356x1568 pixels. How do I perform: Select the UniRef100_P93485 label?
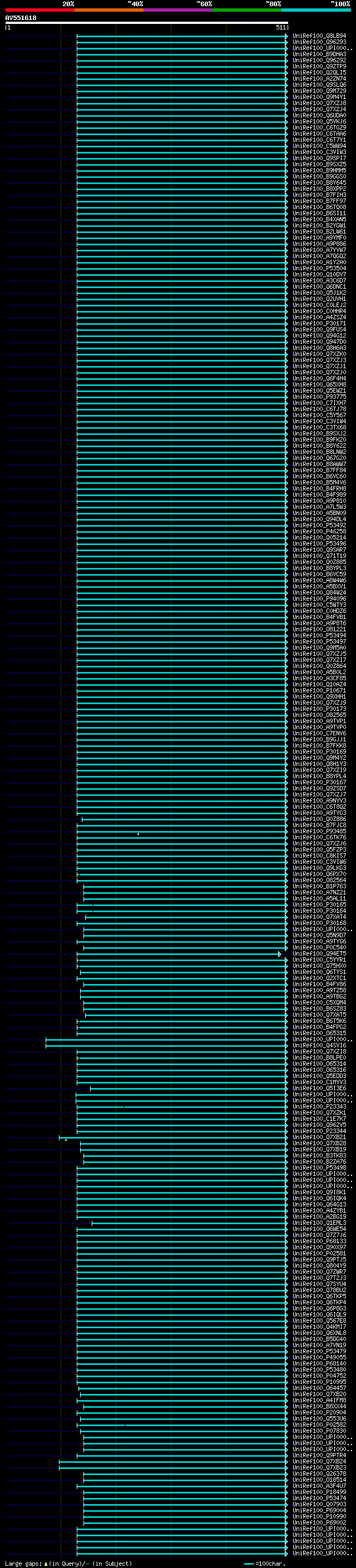click(319, 831)
